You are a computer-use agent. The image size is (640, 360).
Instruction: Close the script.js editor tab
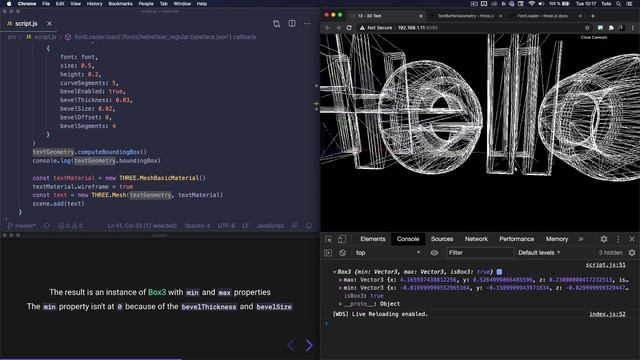point(49,24)
